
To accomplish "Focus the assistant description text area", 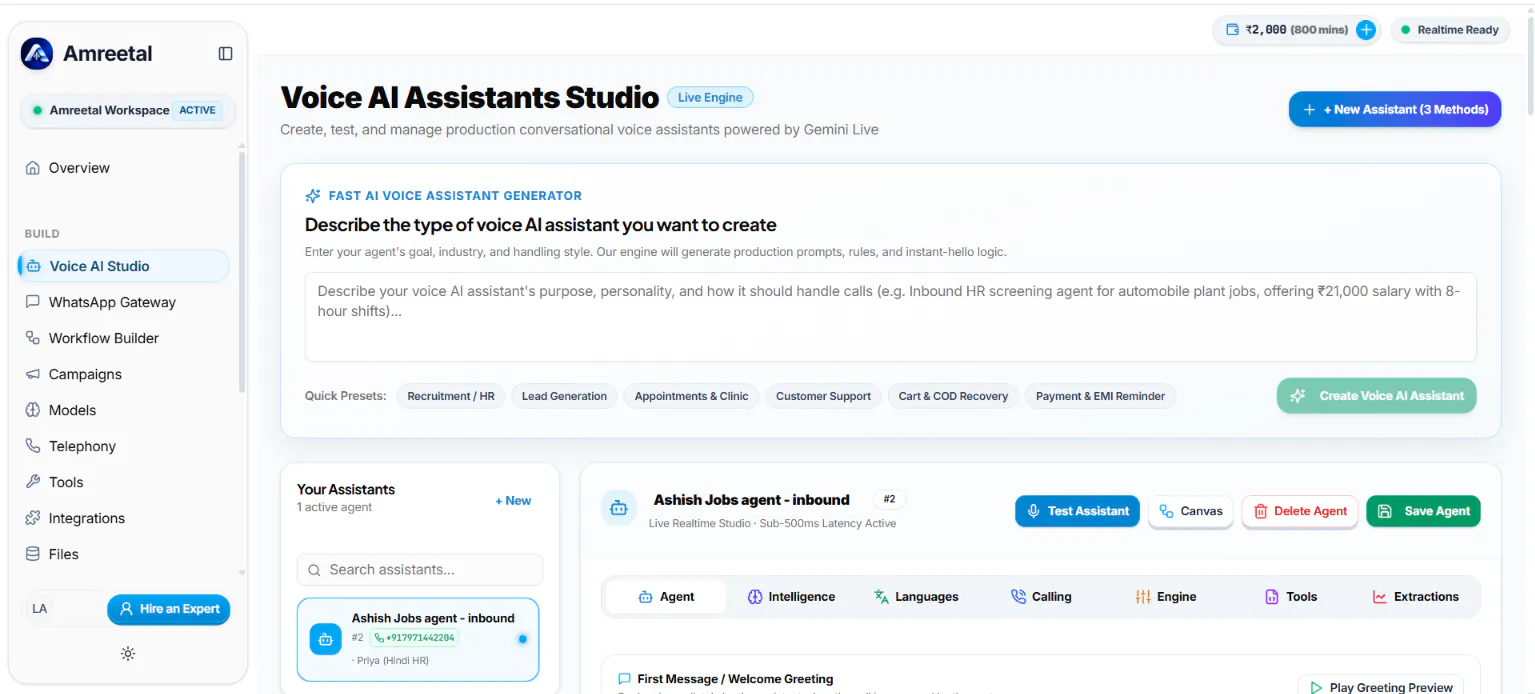I will coord(890,317).
